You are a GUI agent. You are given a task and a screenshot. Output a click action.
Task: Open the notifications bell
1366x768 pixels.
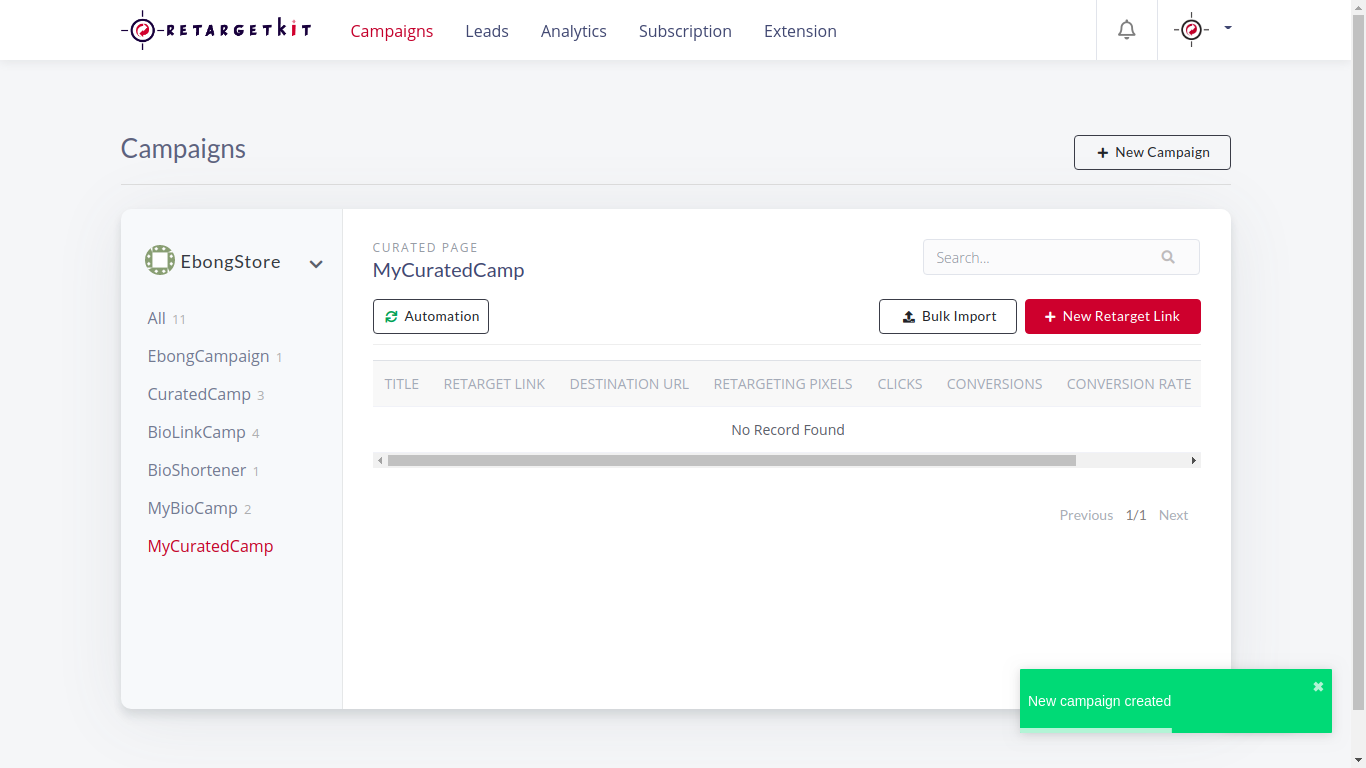click(x=1127, y=30)
